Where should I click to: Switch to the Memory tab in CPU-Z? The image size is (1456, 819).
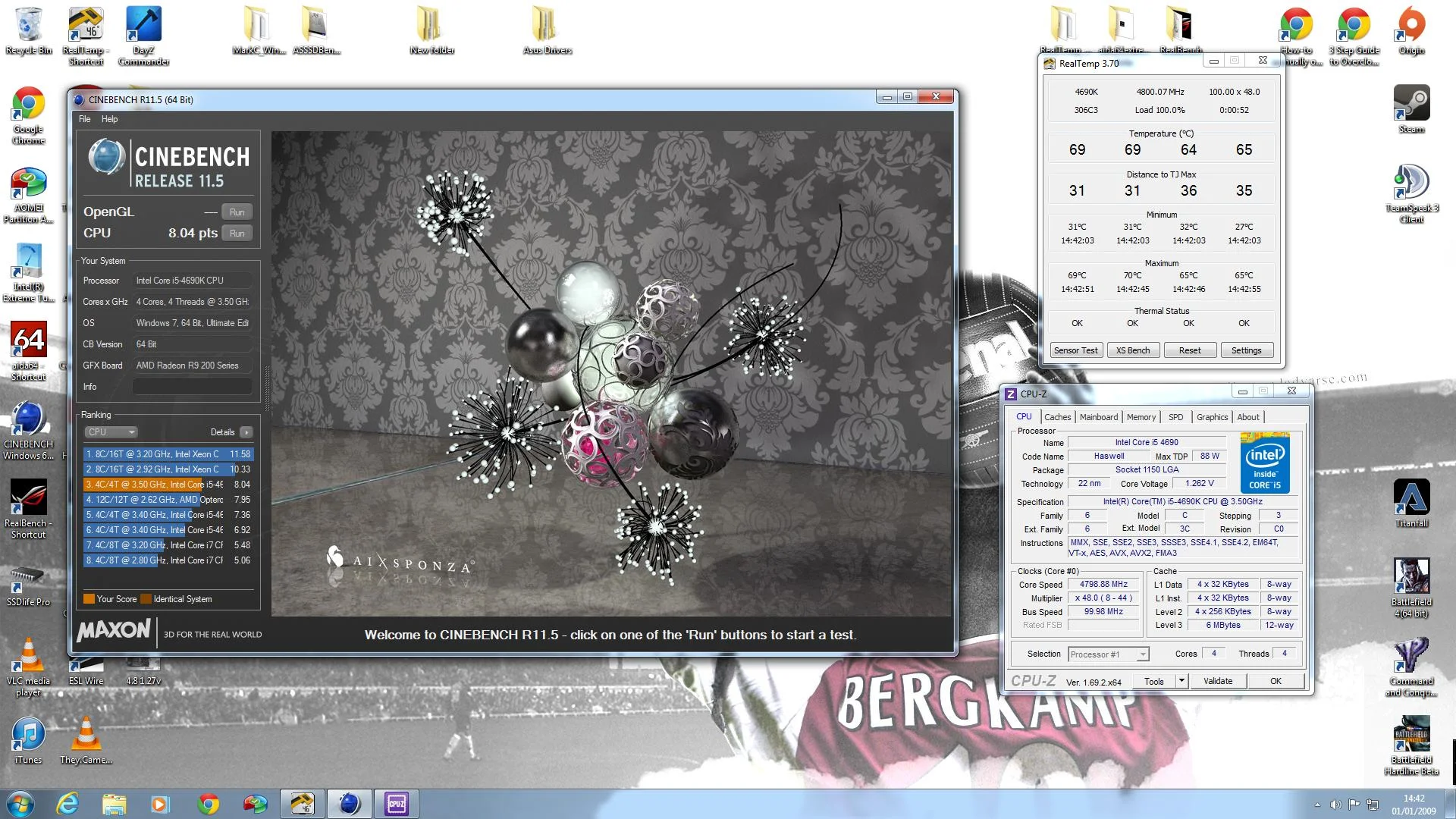[1141, 417]
